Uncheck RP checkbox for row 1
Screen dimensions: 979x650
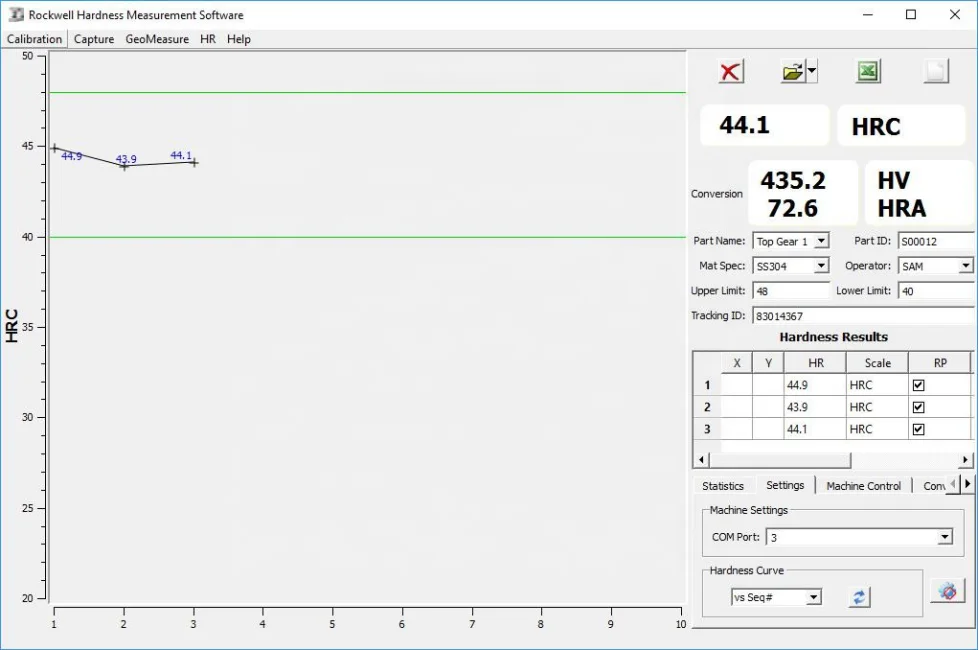[x=918, y=385]
